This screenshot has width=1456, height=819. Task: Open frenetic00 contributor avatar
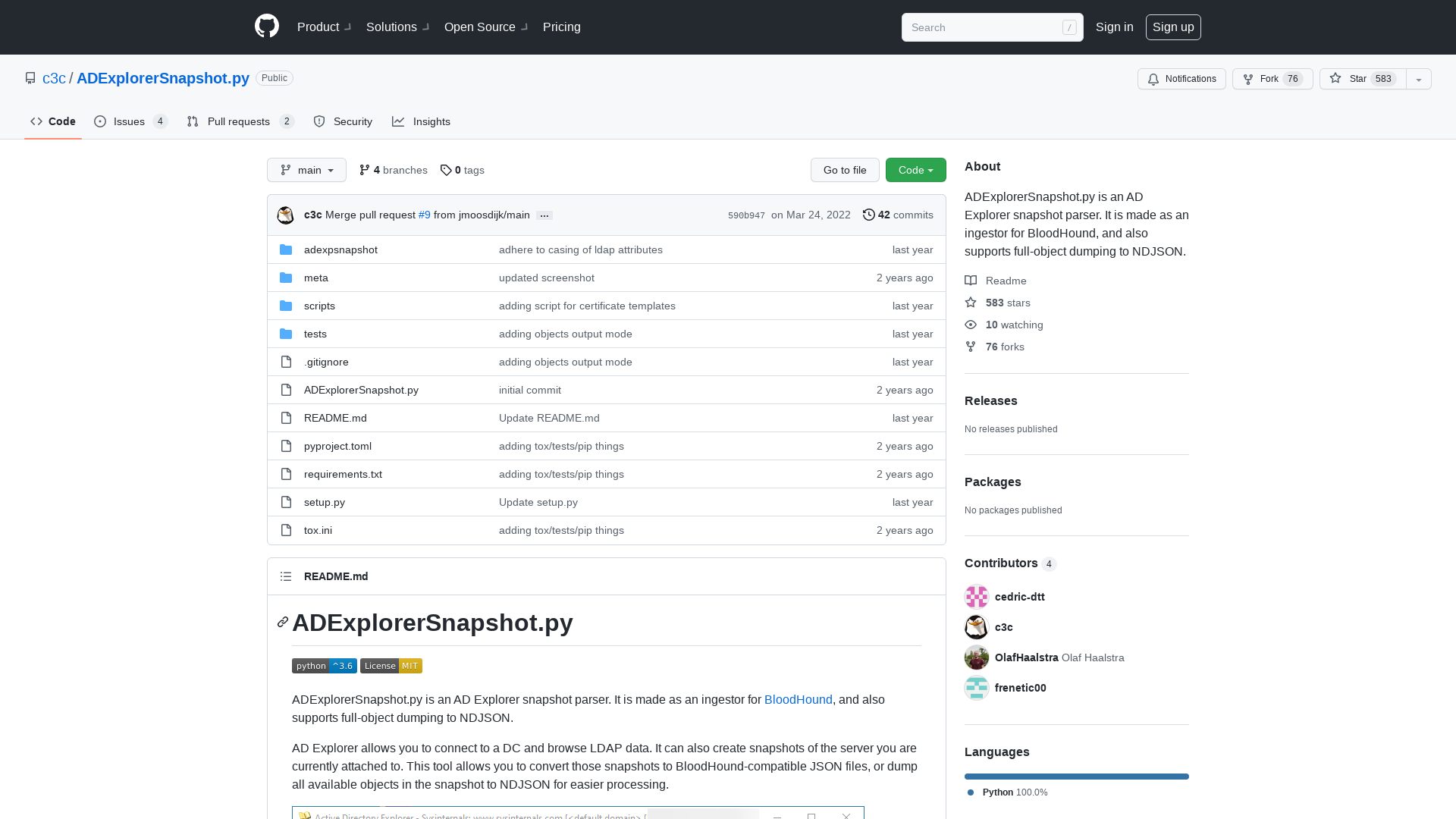(x=977, y=688)
